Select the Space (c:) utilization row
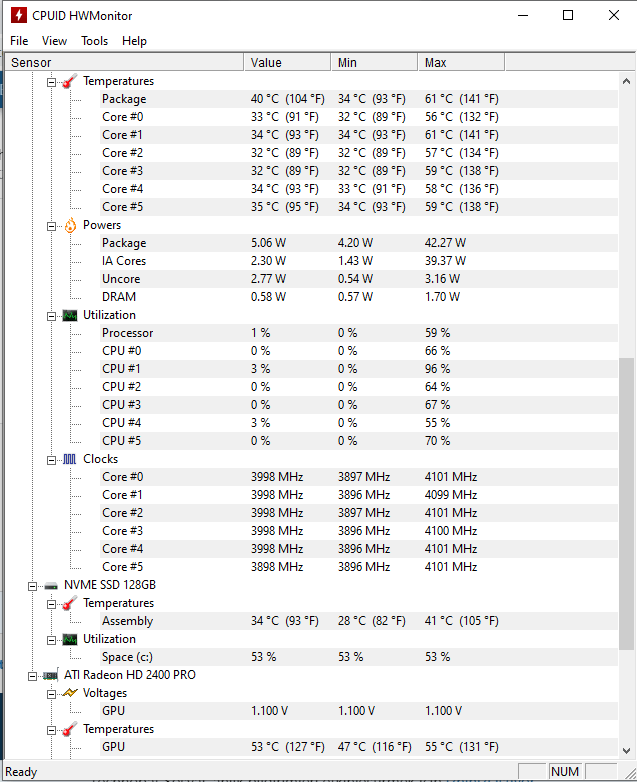Image resolution: width=637 pixels, height=782 pixels. [x=127, y=657]
